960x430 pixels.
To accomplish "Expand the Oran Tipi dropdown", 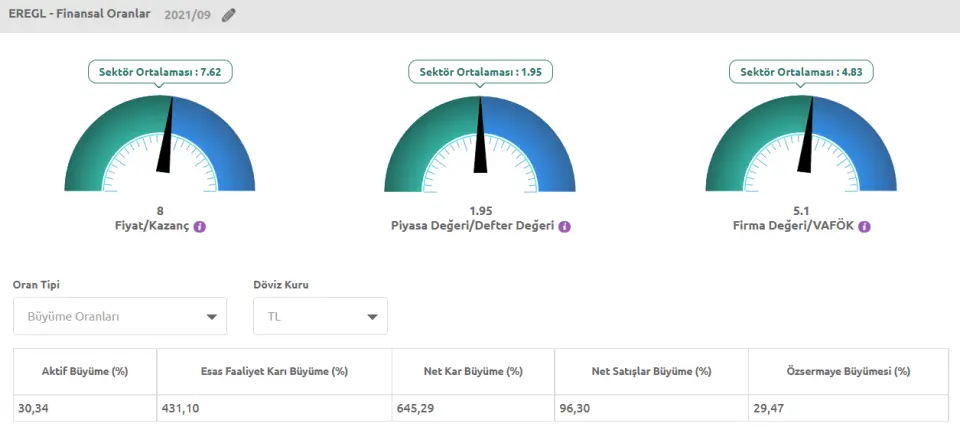I will click(x=120, y=316).
